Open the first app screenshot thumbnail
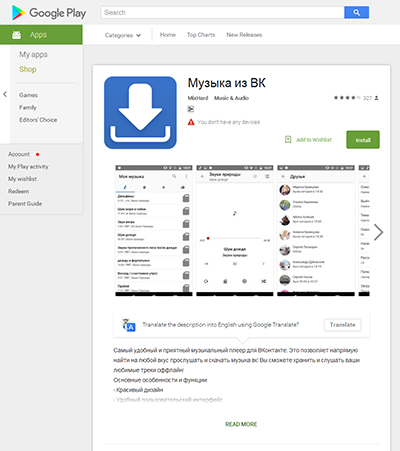The width and height of the screenshot is (400, 451). [154, 231]
